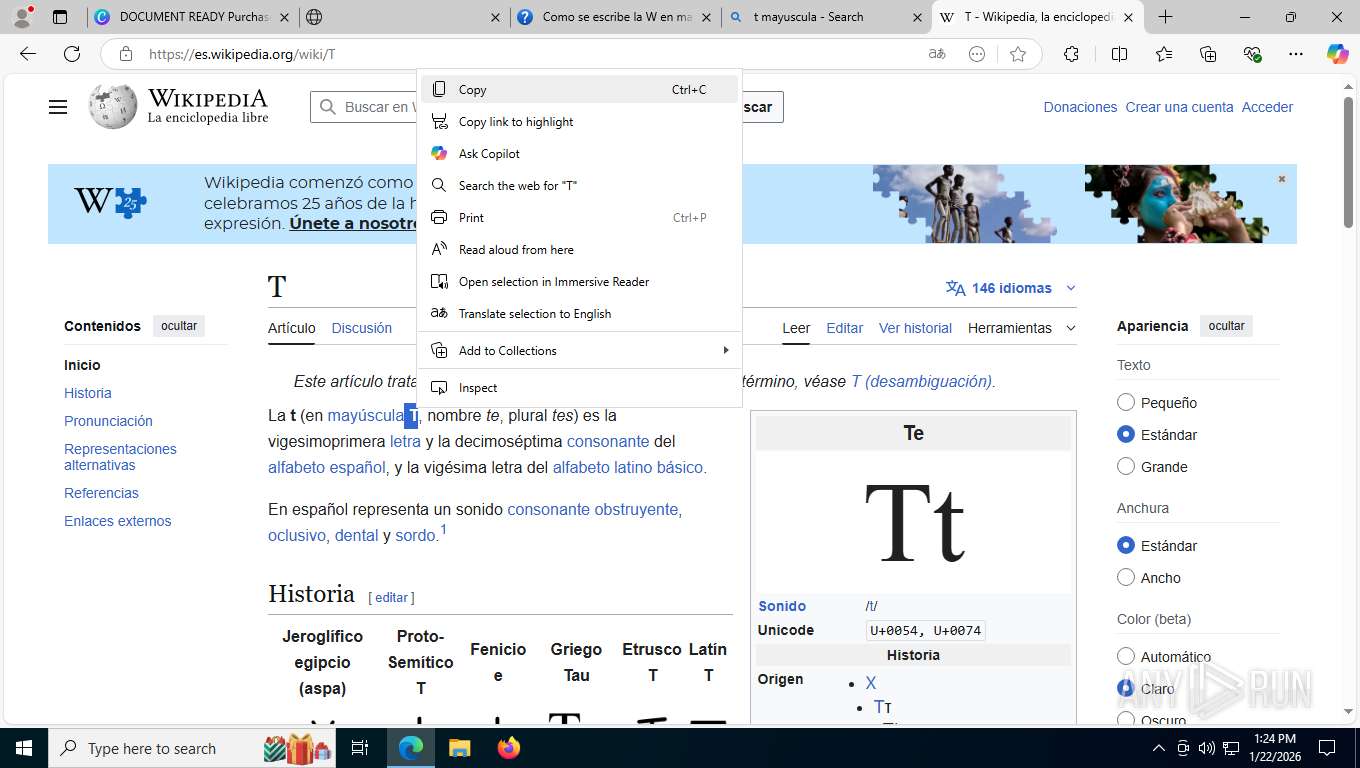Open File Explorer from the taskbar

pyautogui.click(x=459, y=748)
